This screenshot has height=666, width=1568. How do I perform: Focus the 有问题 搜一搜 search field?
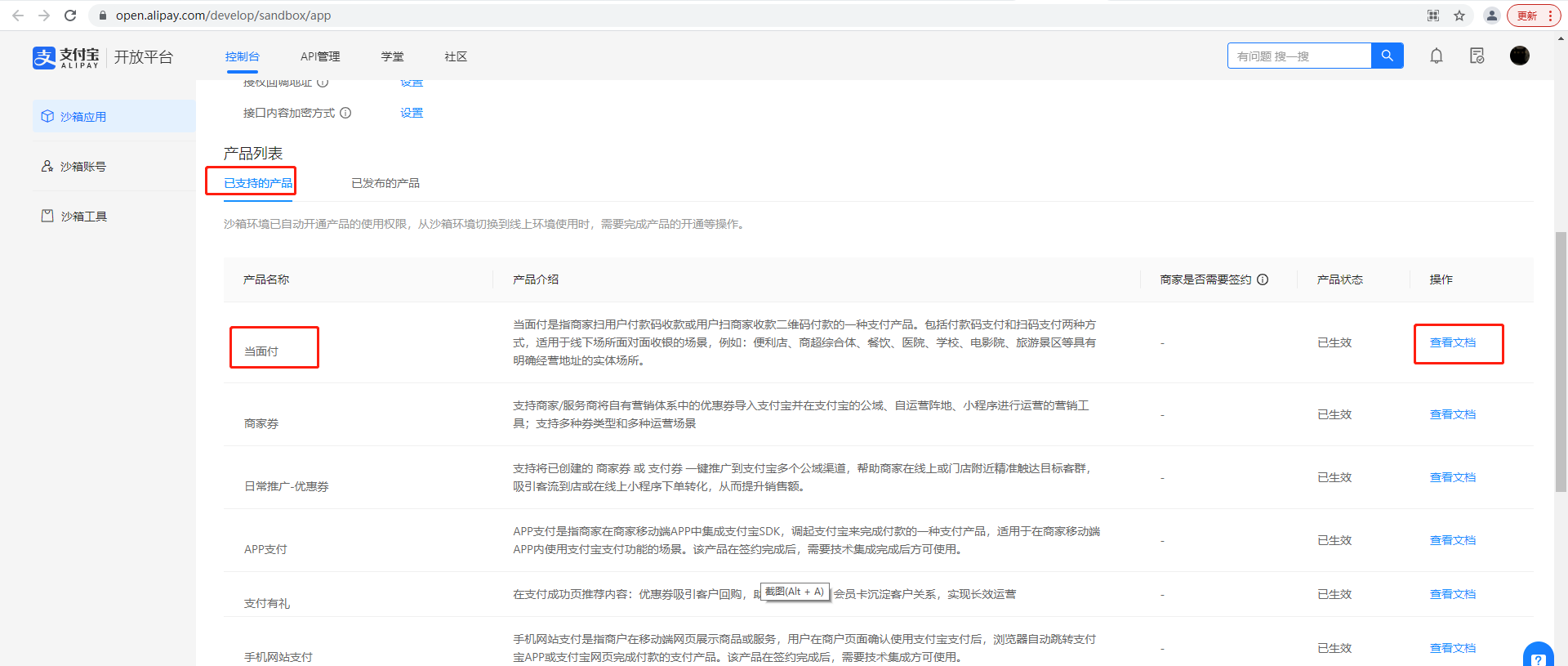(x=1299, y=56)
